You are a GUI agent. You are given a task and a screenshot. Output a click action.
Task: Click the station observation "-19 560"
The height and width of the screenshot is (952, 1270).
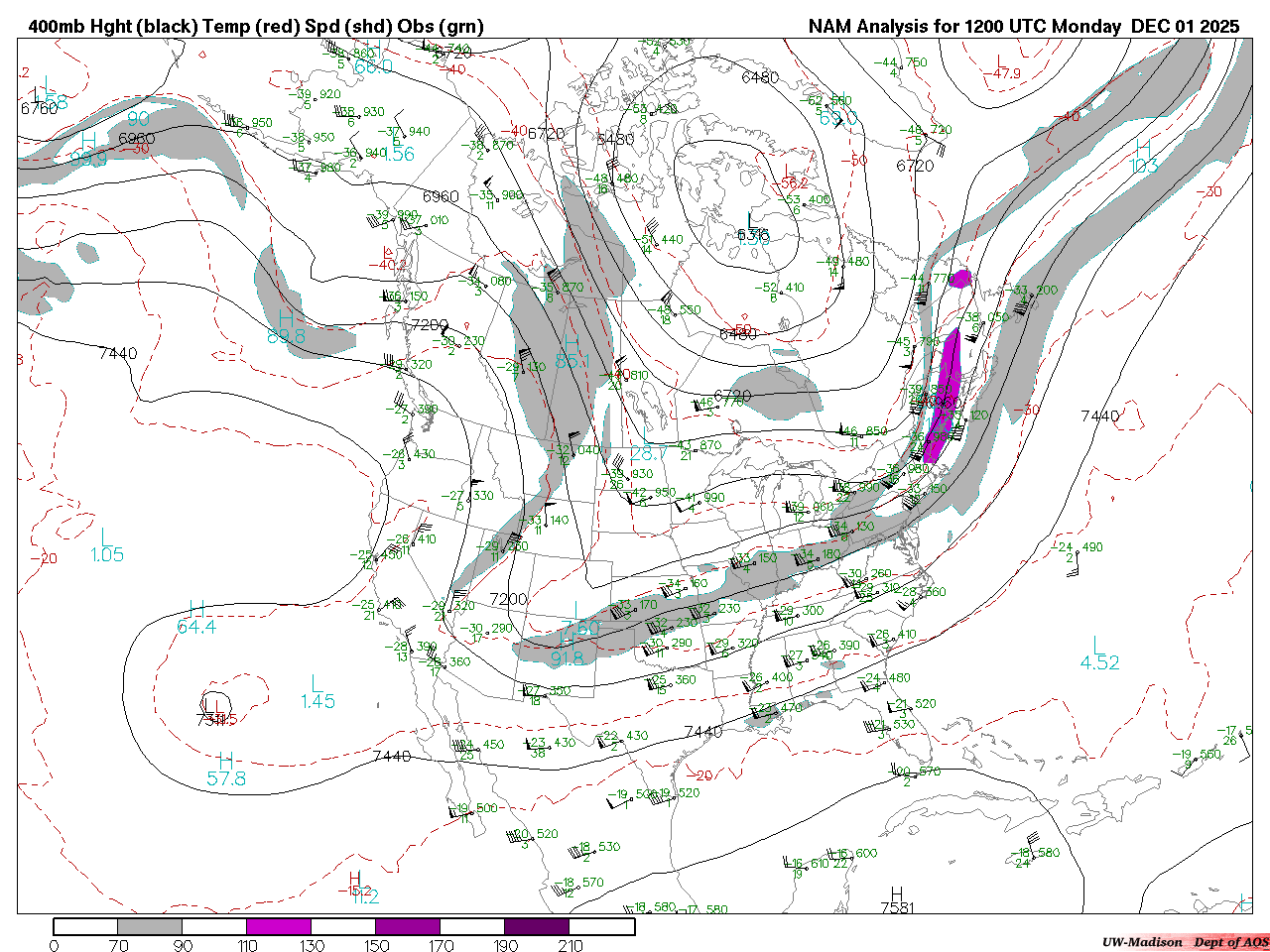click(1196, 755)
